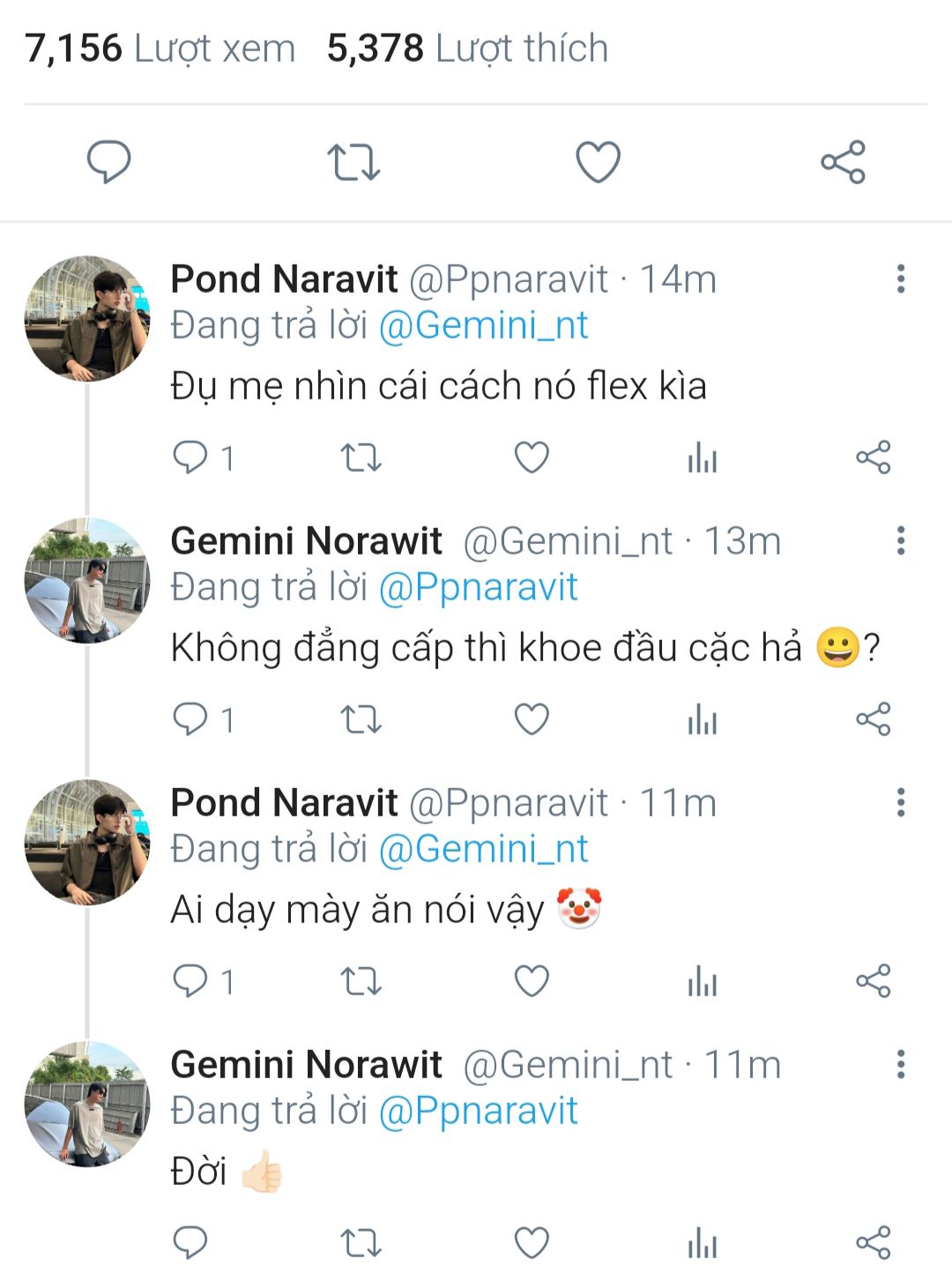The width and height of the screenshot is (952, 1273).
Task: Reply to the main tweet
Action: click(108, 162)
